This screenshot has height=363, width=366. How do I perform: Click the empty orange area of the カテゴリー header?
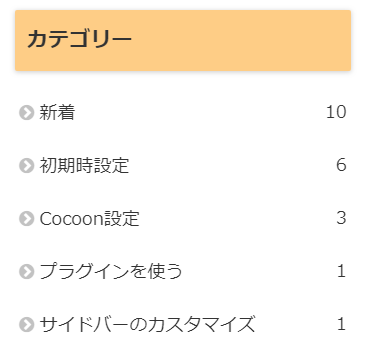[x=240, y=40]
